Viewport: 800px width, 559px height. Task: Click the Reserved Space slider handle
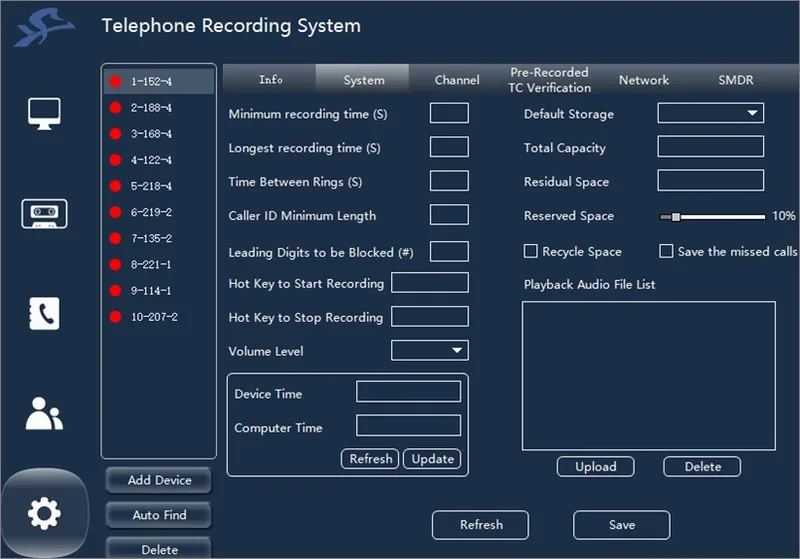click(x=676, y=217)
